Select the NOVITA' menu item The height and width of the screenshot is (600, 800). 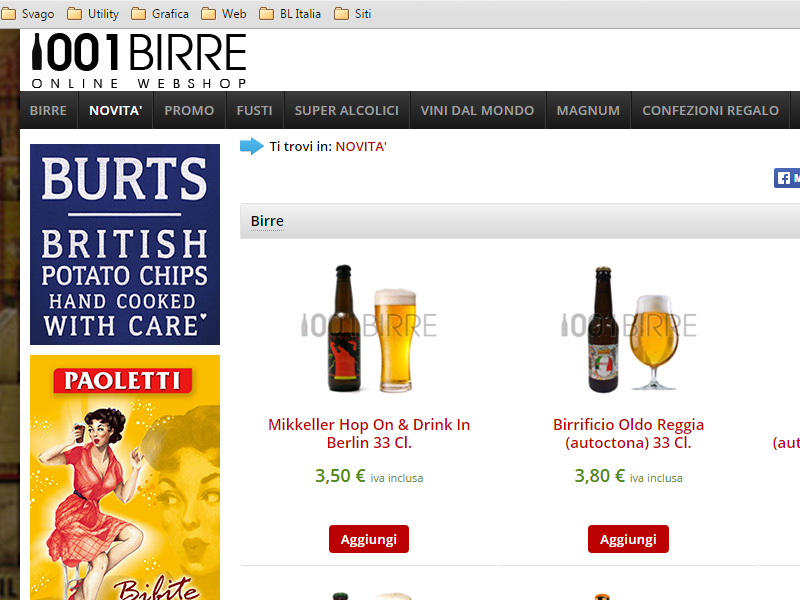click(x=115, y=110)
